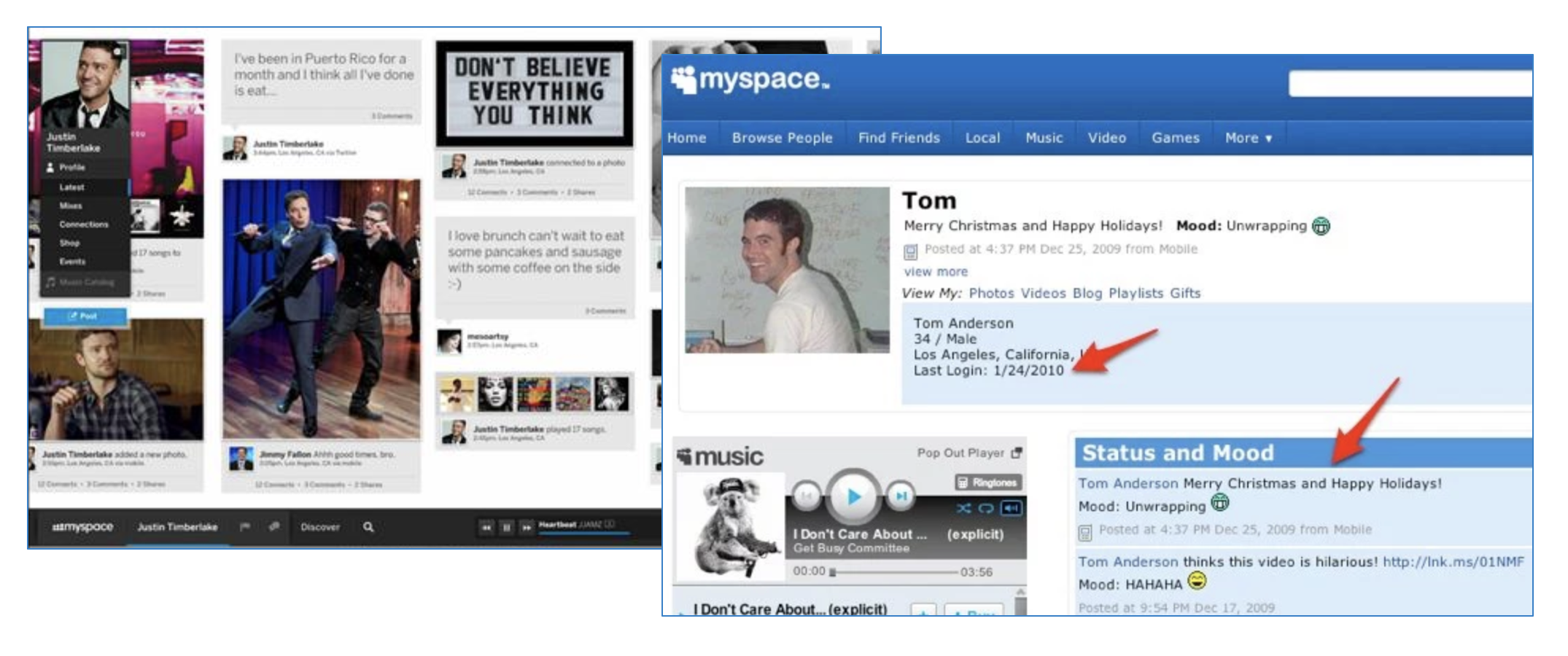Screen dimensions: 1568x656
Task: Select Connections in sidebar menu
Action: [x=83, y=224]
